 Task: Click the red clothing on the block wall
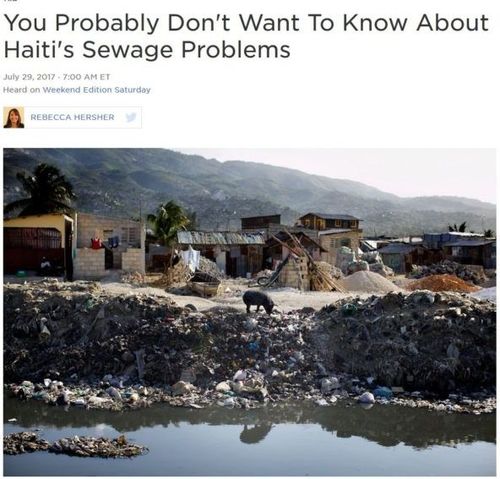tap(97, 242)
